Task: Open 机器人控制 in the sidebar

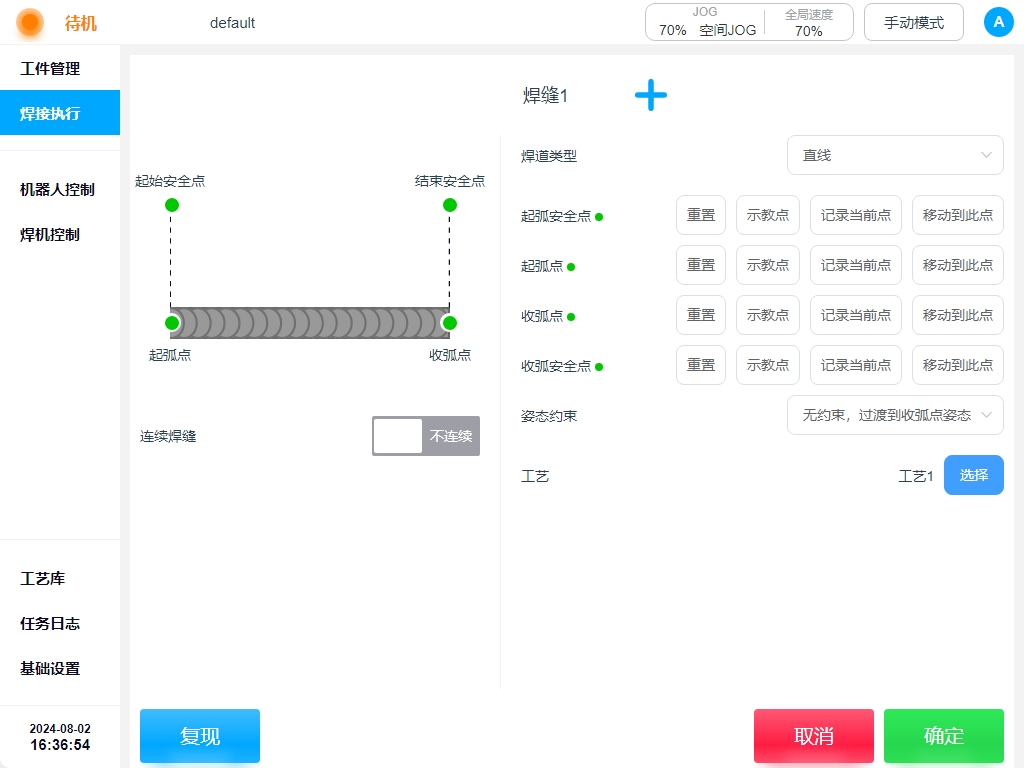Action: (57, 190)
